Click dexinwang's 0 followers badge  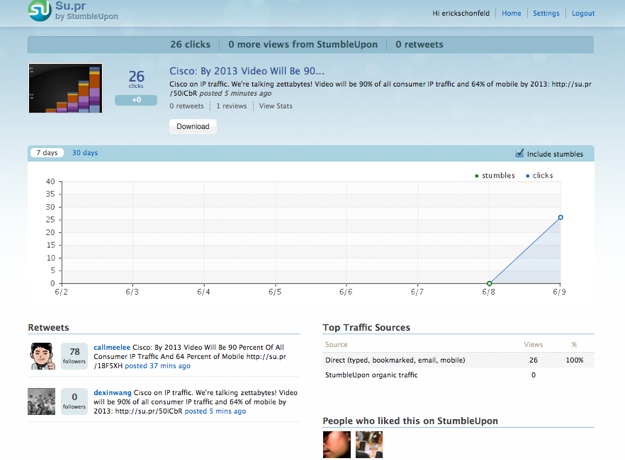tap(75, 401)
